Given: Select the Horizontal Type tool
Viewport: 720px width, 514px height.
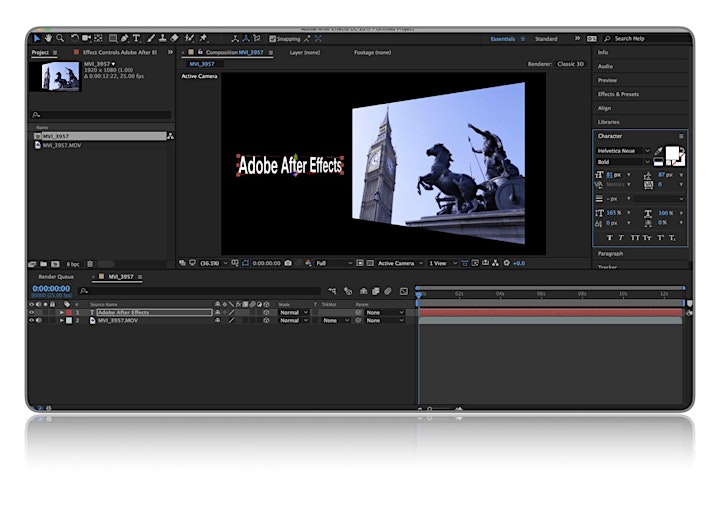Looking at the screenshot, I should pyautogui.click(x=136, y=39).
